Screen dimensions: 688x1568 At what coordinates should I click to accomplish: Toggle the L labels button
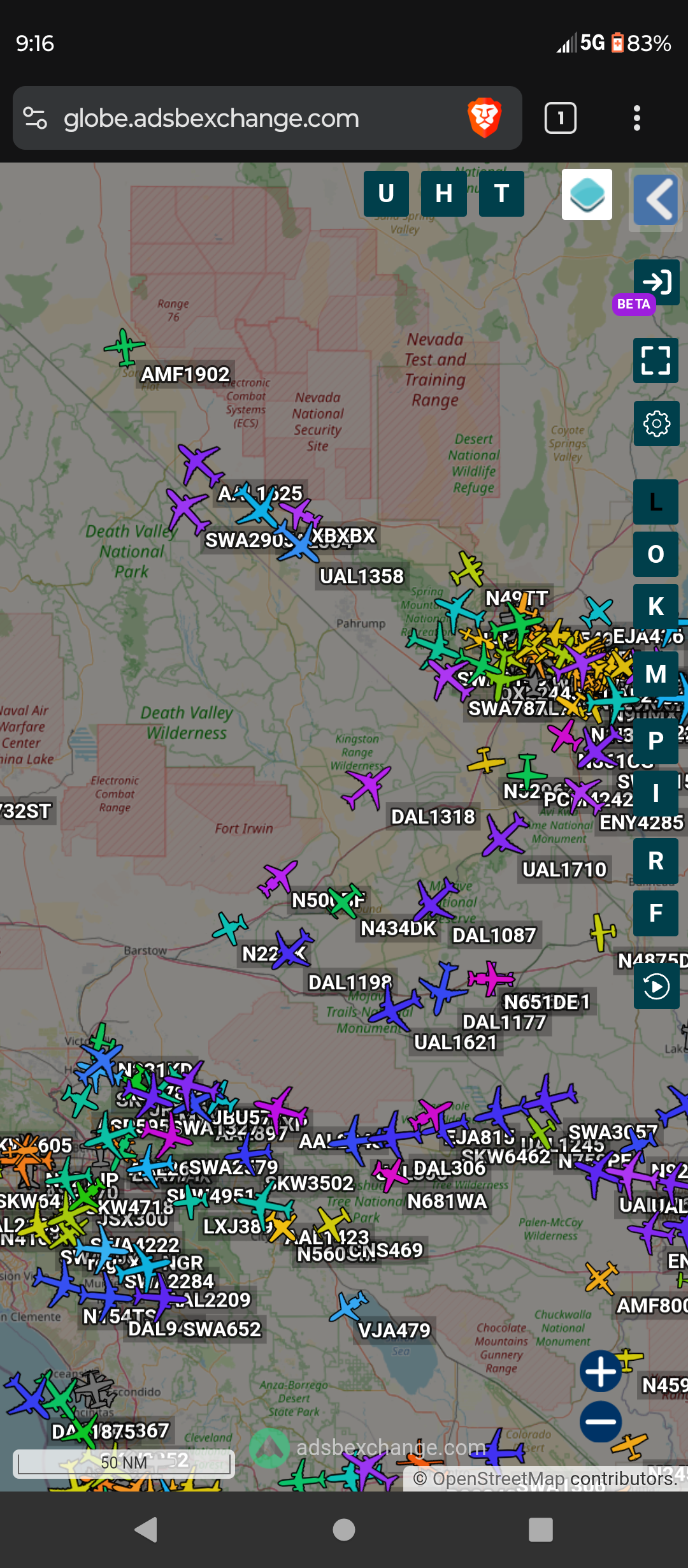click(x=656, y=502)
